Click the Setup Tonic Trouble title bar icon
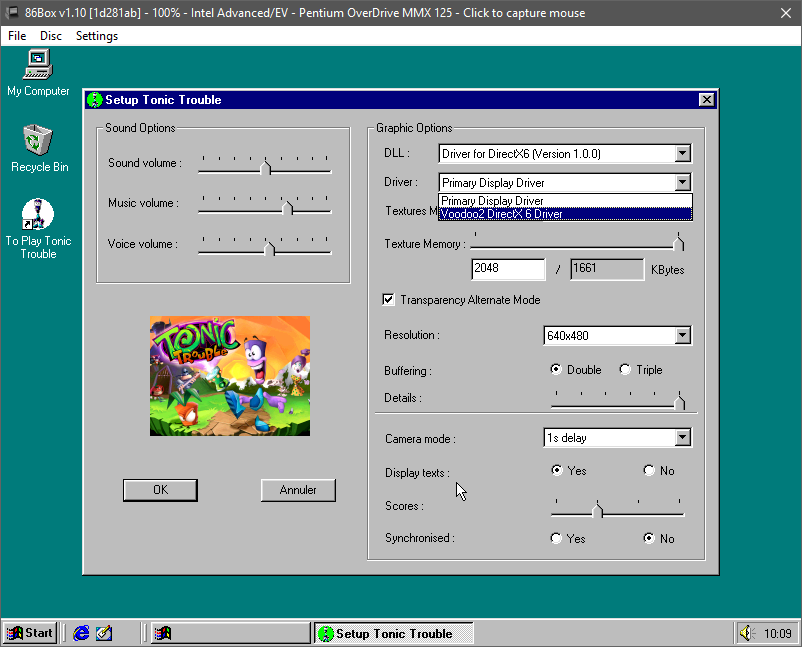The height and width of the screenshot is (647, 802). pos(94,99)
